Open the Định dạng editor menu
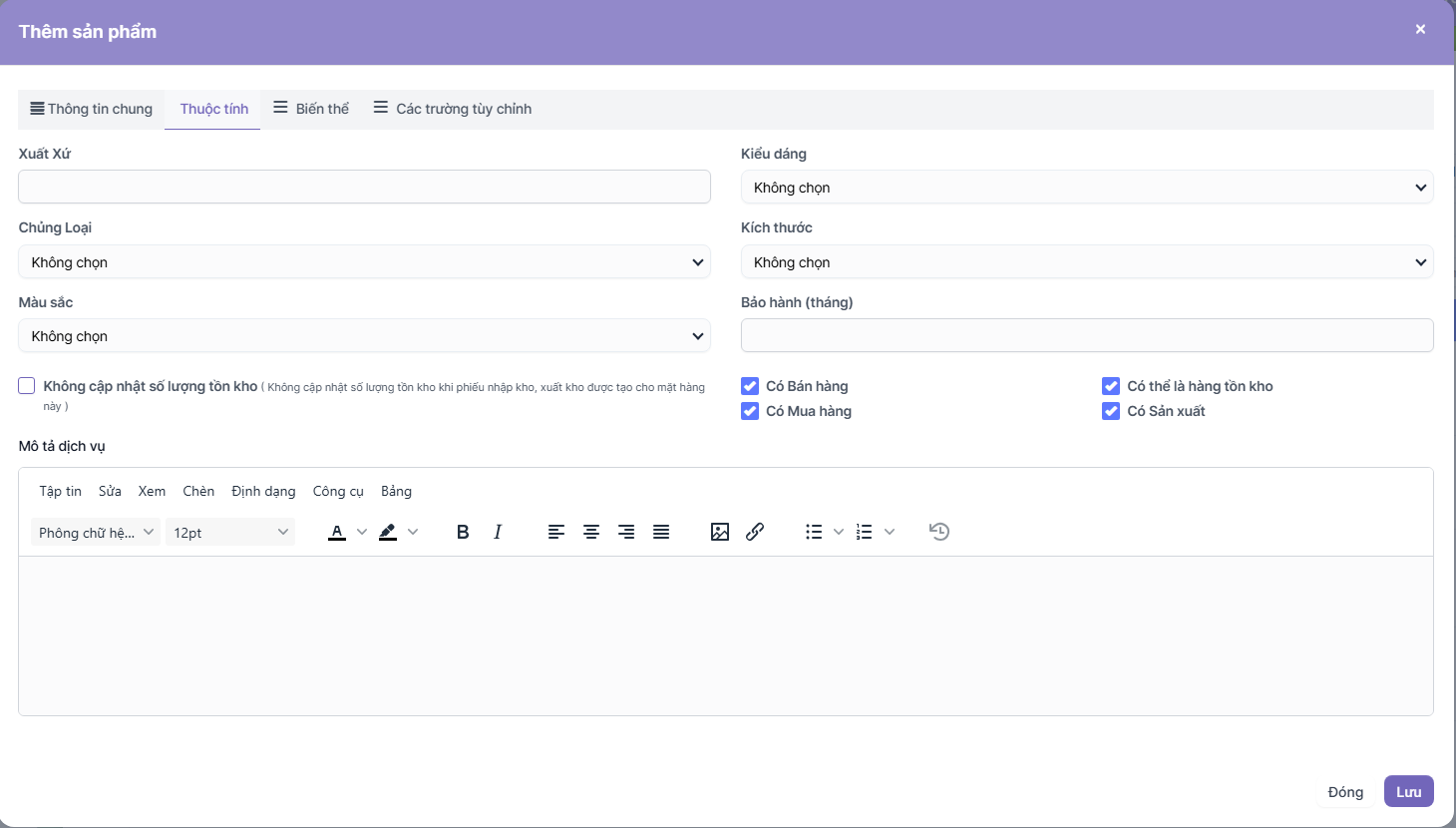This screenshot has height=828, width=1456. [x=263, y=491]
